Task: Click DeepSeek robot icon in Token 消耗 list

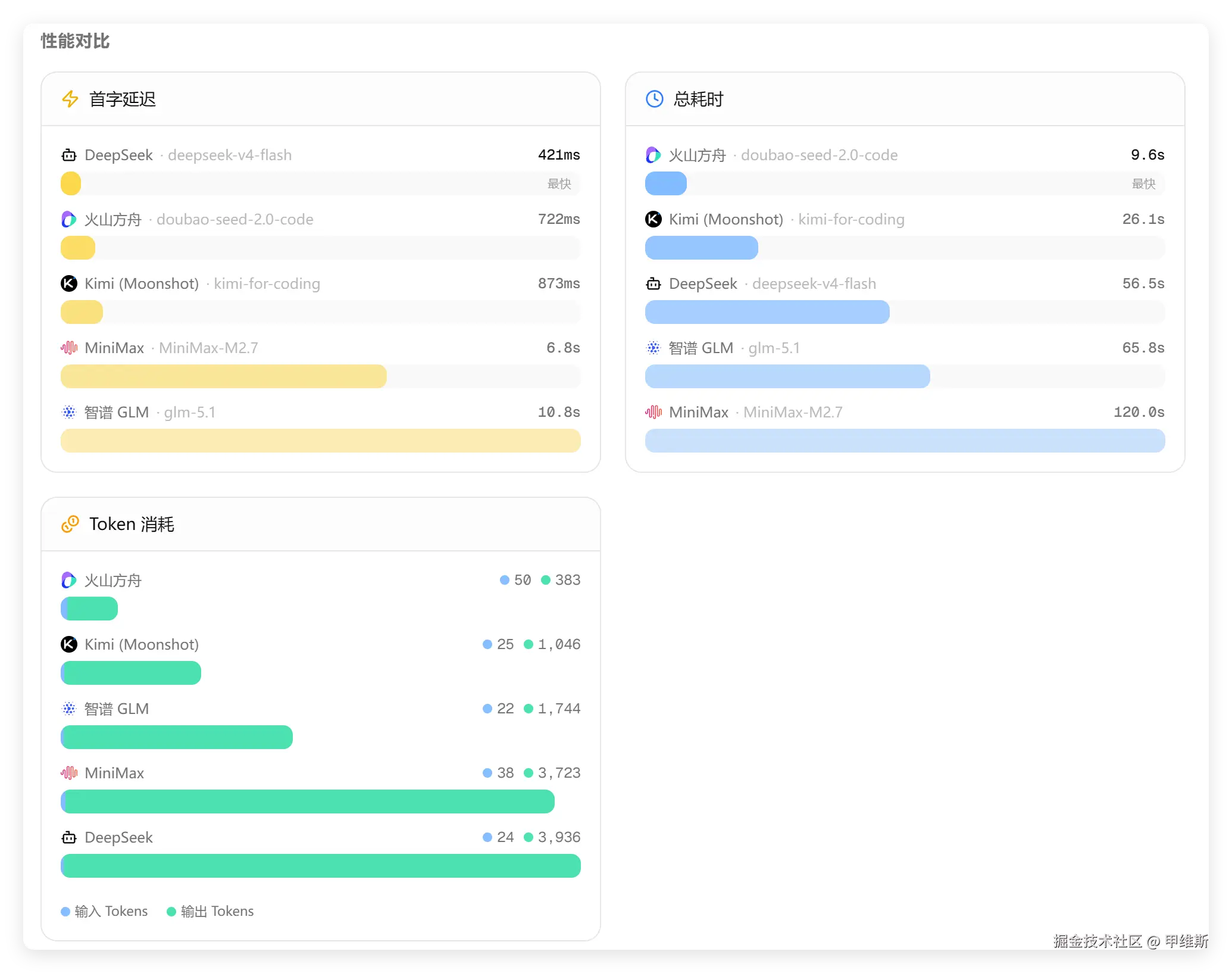Action: coord(69,837)
